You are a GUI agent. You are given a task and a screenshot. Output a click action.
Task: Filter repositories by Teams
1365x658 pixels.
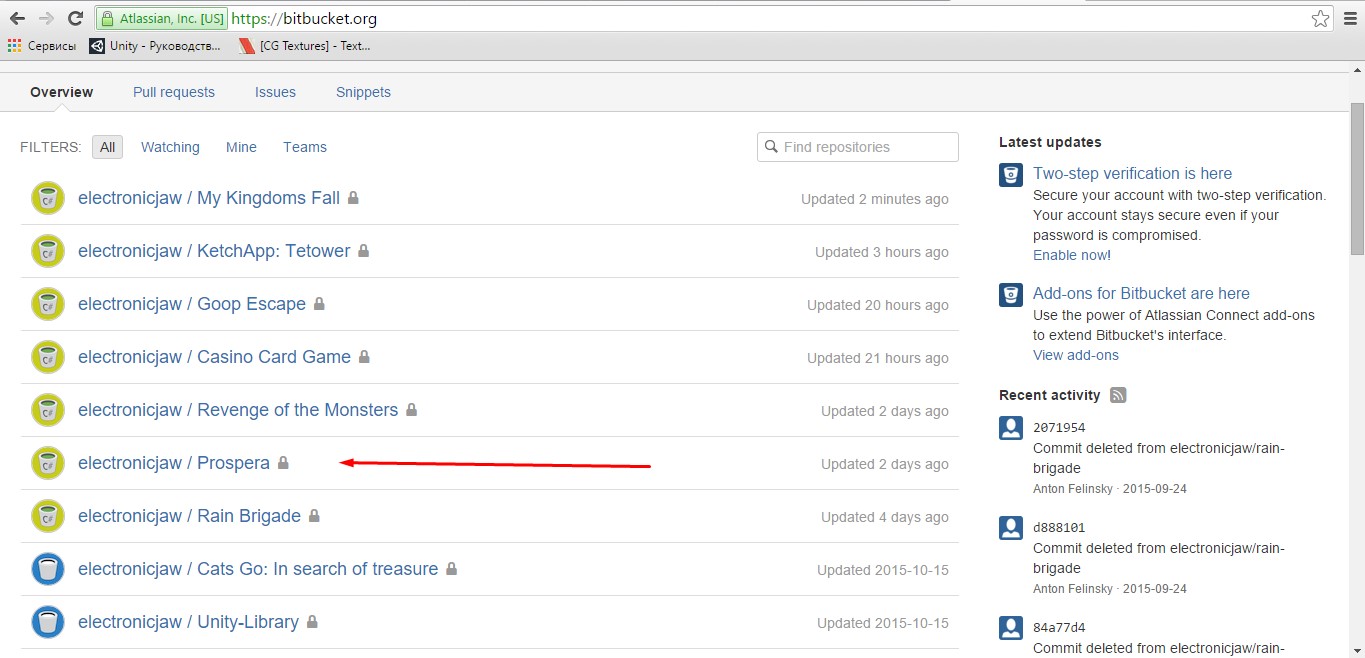click(x=305, y=147)
